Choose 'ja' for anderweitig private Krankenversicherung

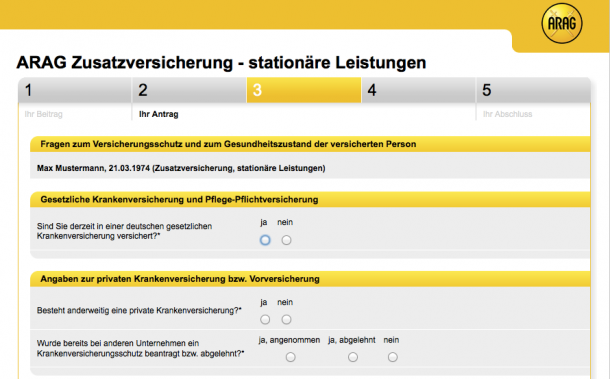[265, 319]
